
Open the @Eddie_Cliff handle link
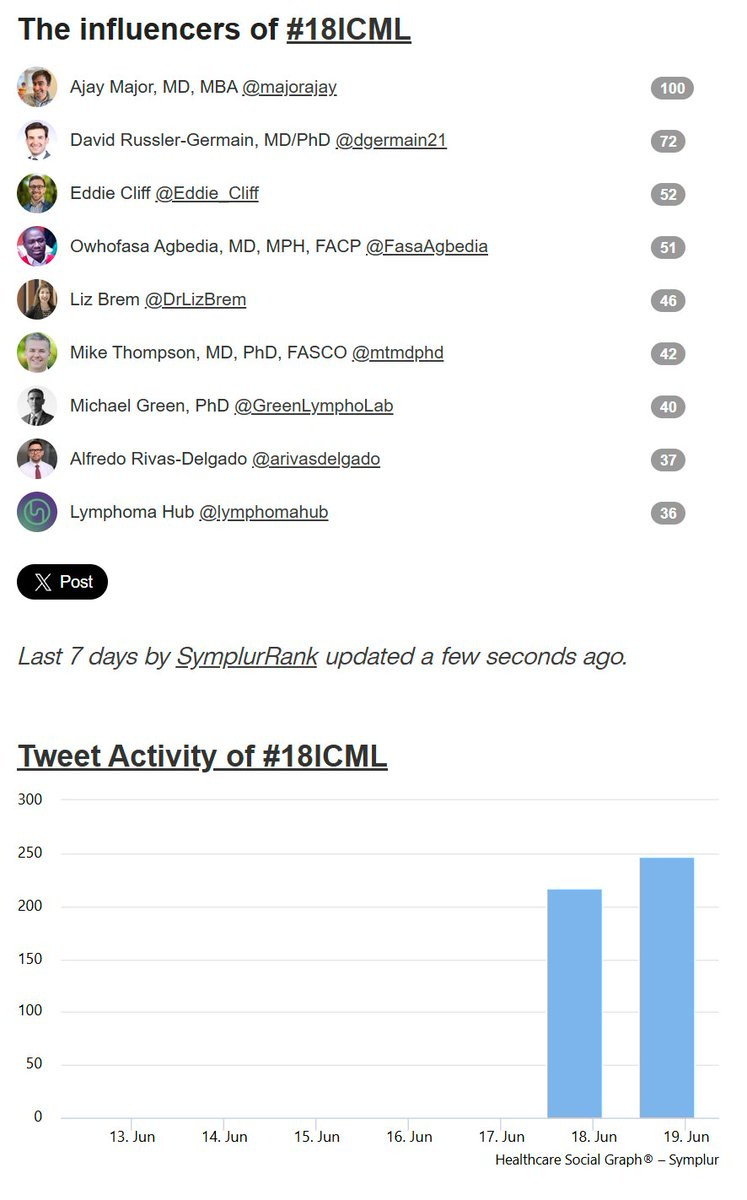point(207,193)
